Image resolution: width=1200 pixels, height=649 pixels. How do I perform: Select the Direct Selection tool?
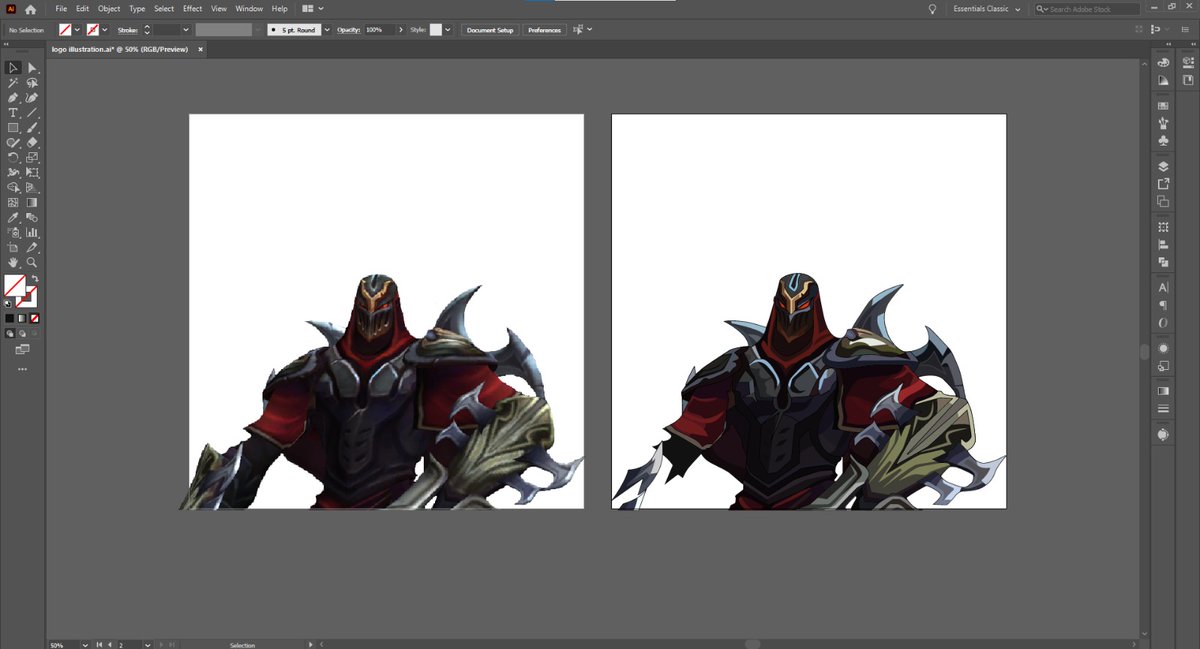click(x=32, y=68)
